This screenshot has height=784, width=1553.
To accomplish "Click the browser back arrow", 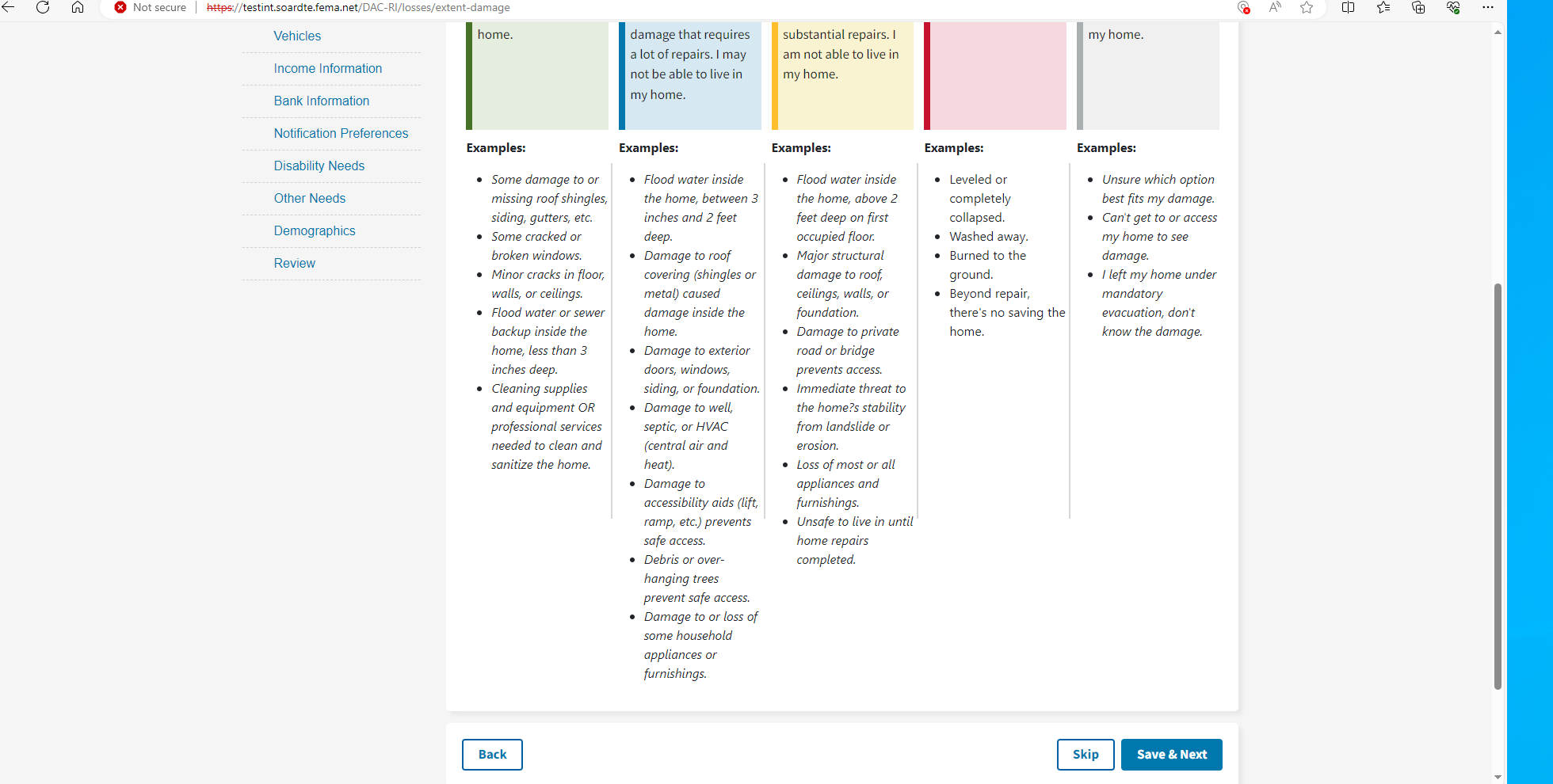I will point(9,8).
